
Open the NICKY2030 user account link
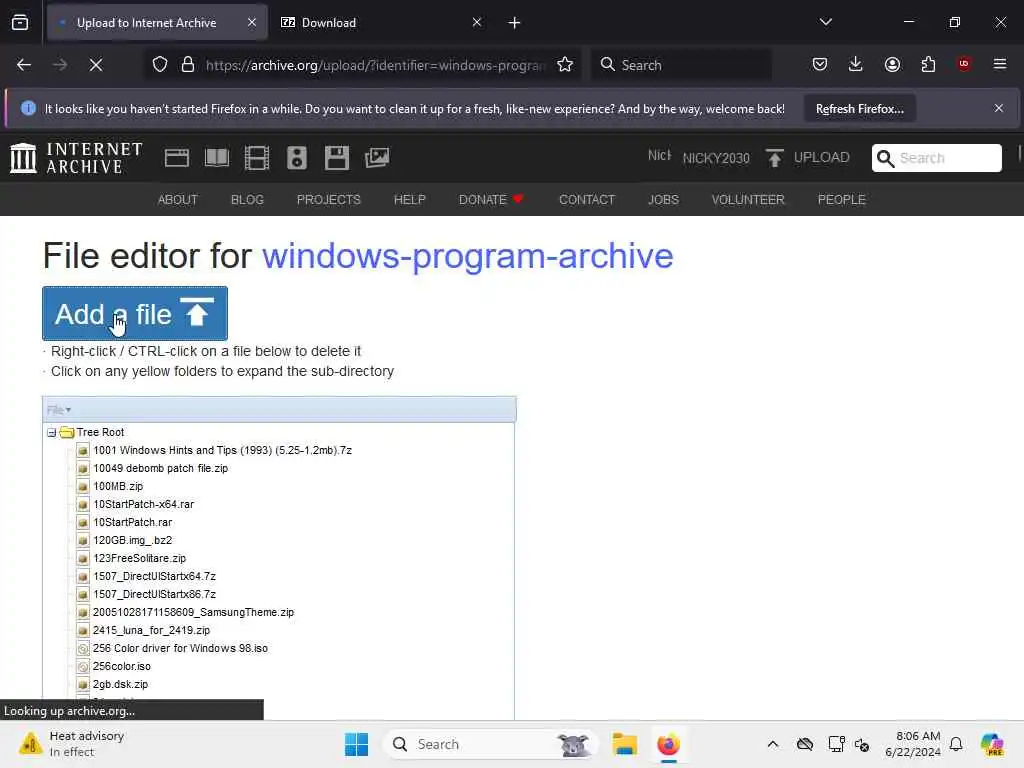(x=716, y=158)
